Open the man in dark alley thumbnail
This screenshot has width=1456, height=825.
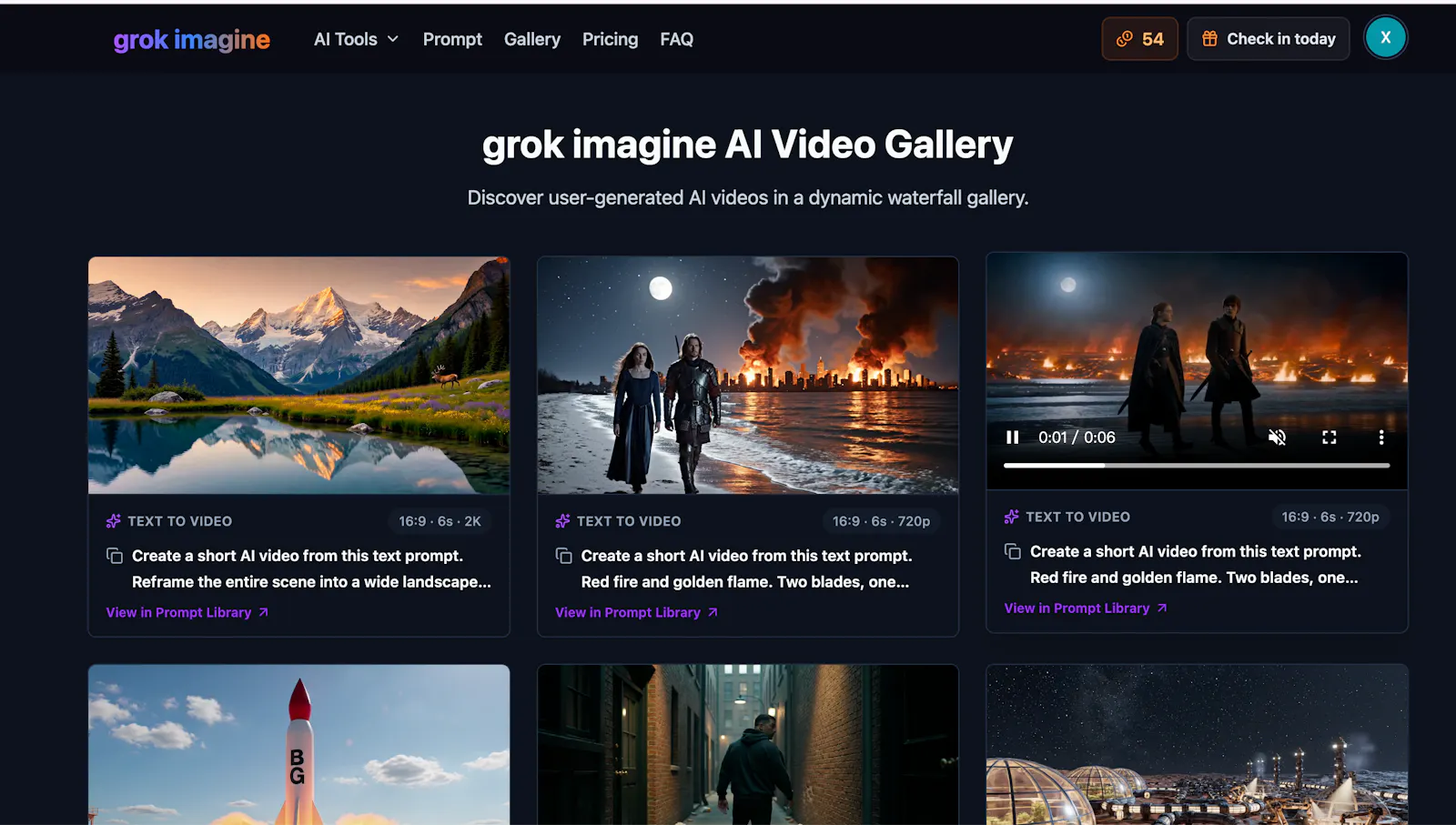click(748, 745)
